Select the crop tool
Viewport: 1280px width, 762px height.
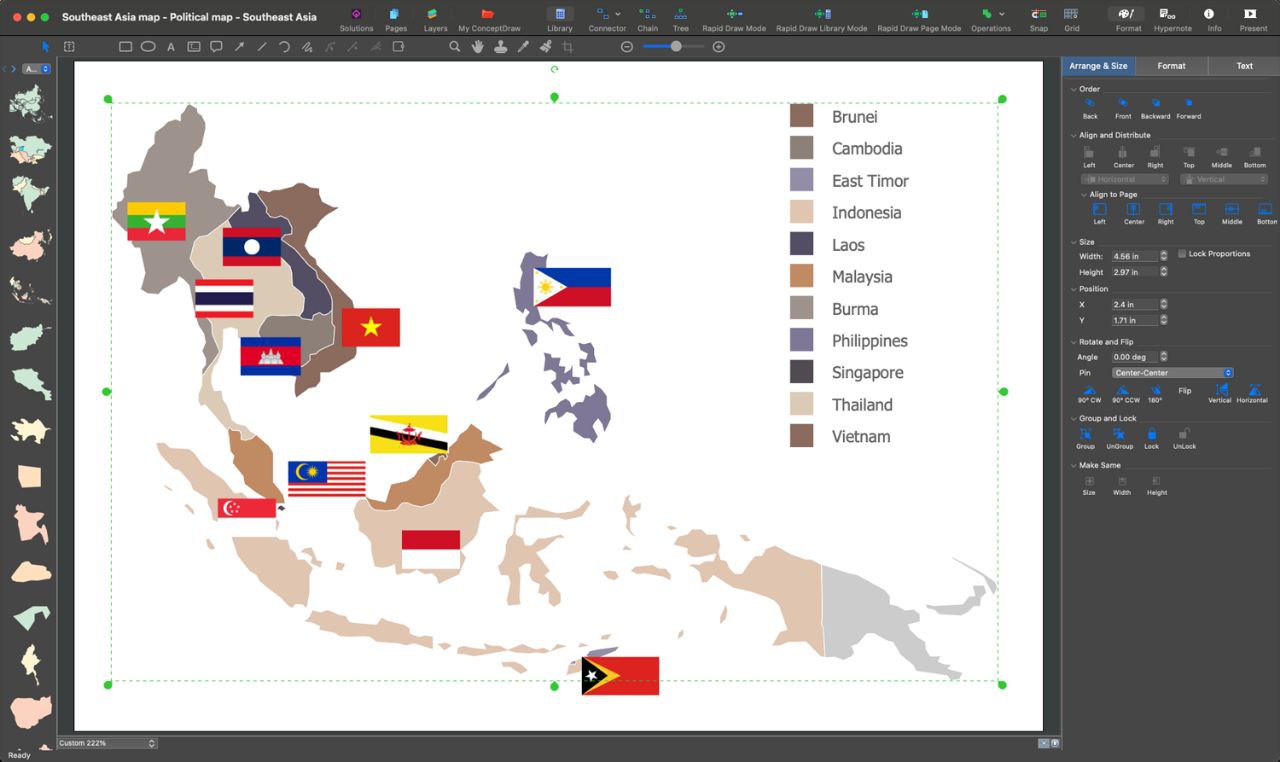point(568,47)
